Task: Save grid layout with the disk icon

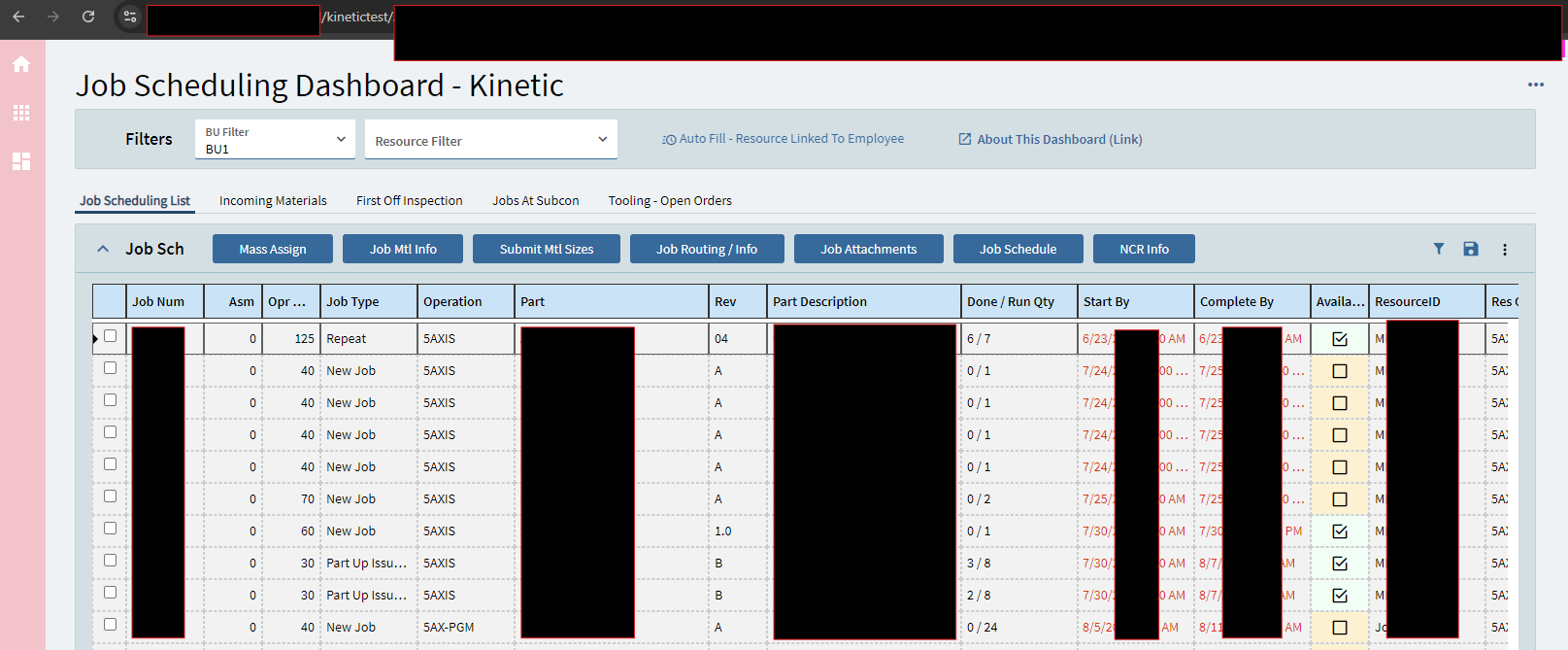Action: (x=1471, y=249)
